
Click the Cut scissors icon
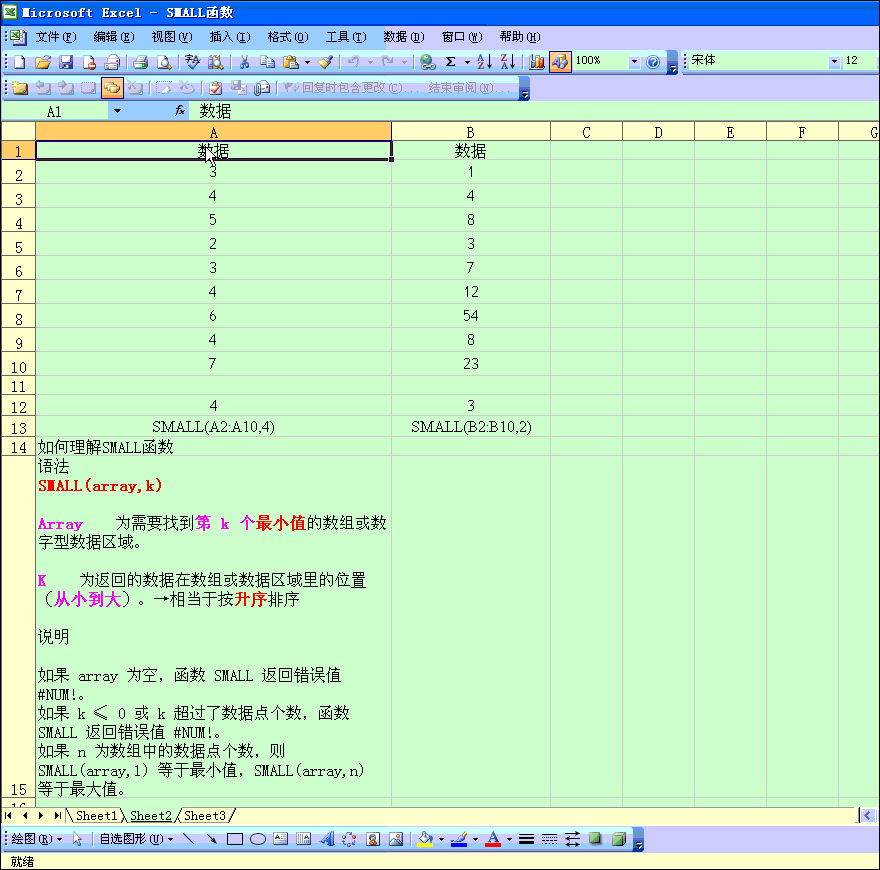point(243,62)
